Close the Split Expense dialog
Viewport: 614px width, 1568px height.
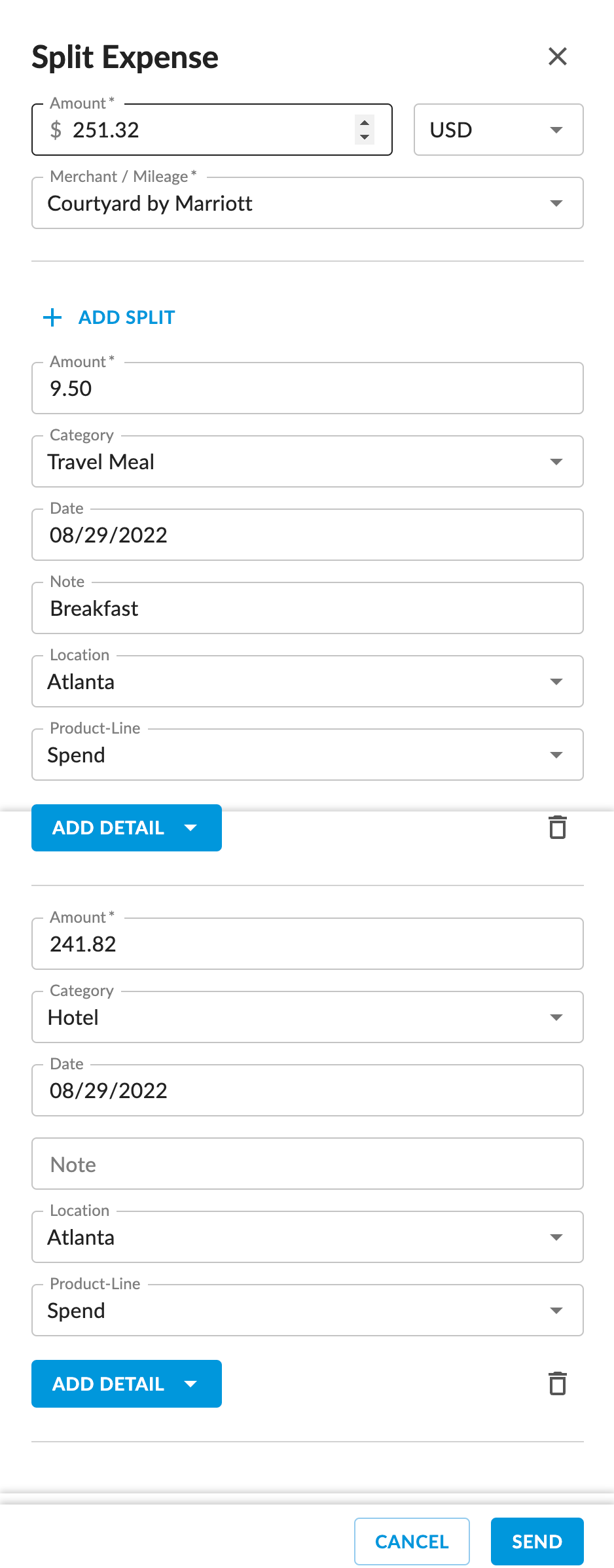click(557, 57)
